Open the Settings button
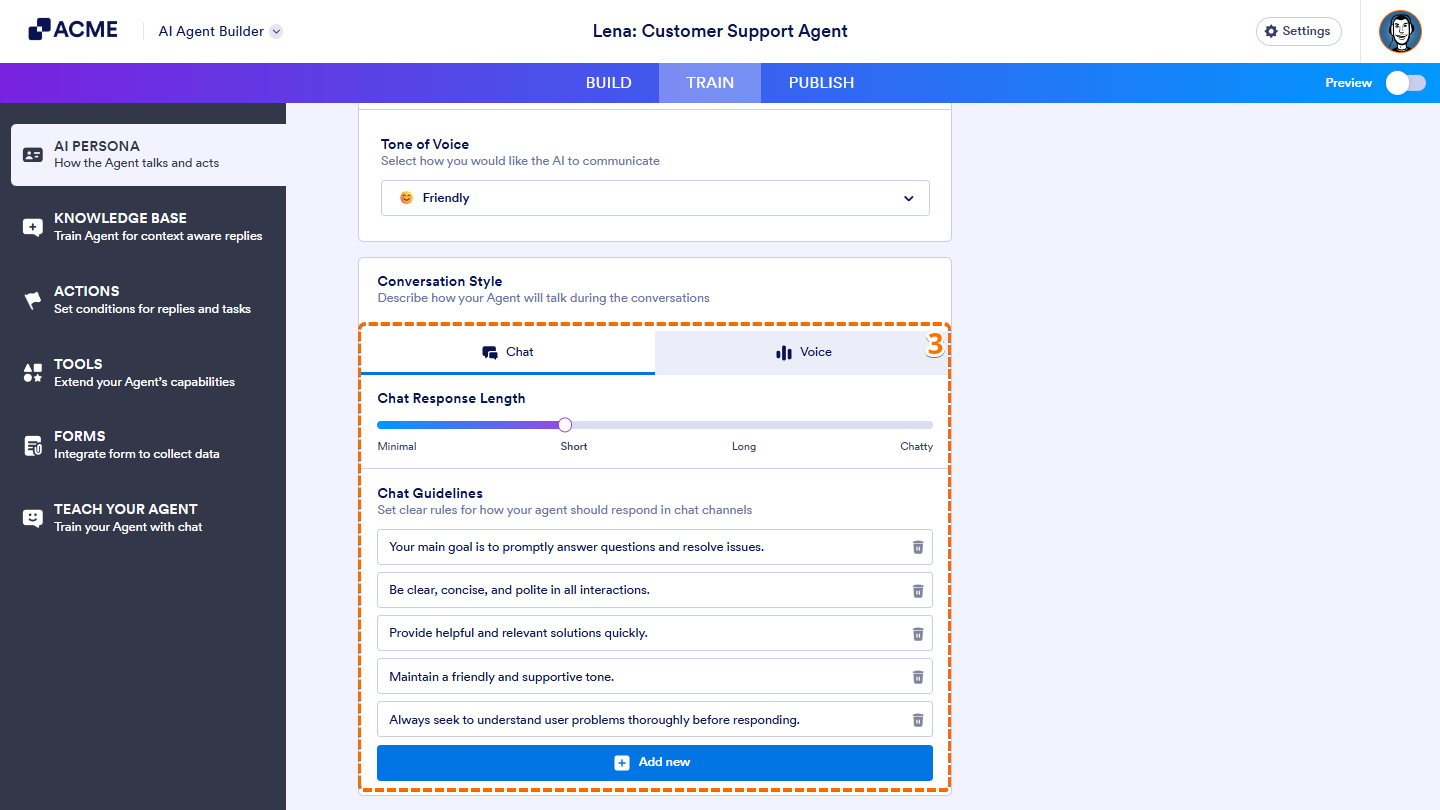1440x810 pixels. (1298, 31)
